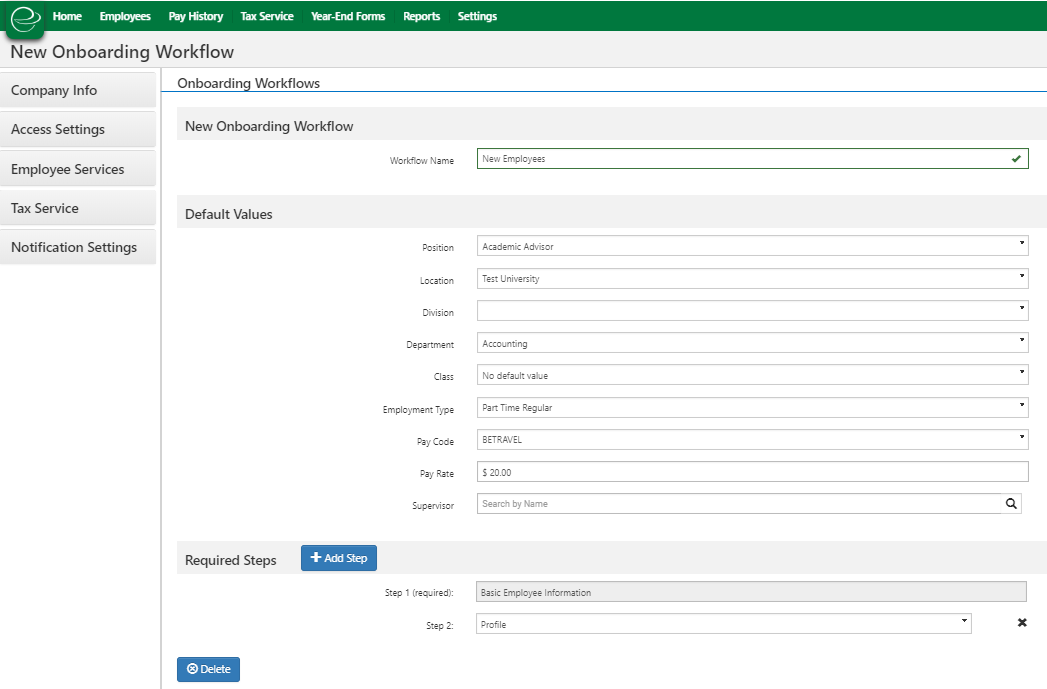Click the supervisor search magnifier icon

1011,504
